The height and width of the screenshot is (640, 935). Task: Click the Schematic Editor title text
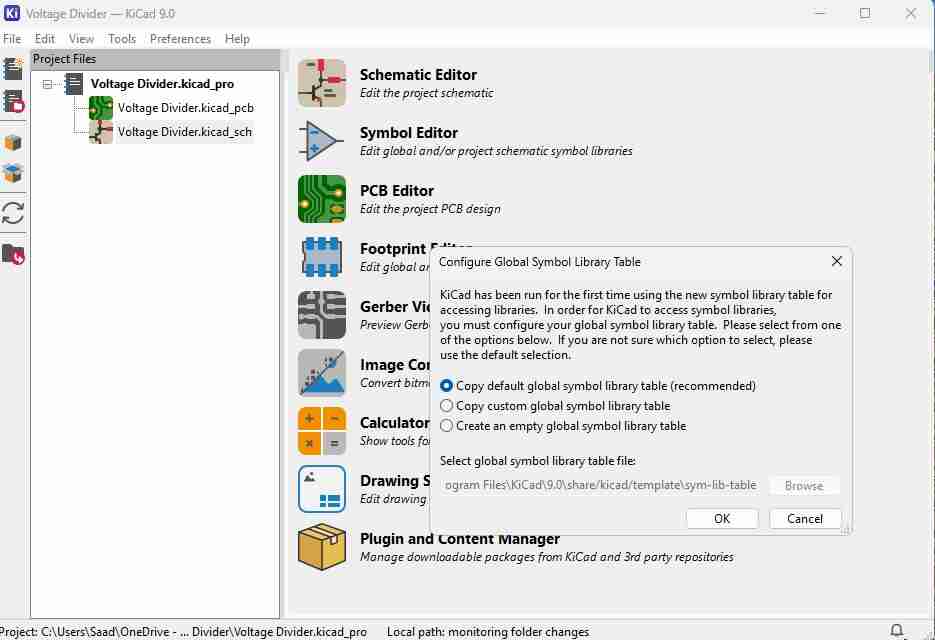(418, 75)
